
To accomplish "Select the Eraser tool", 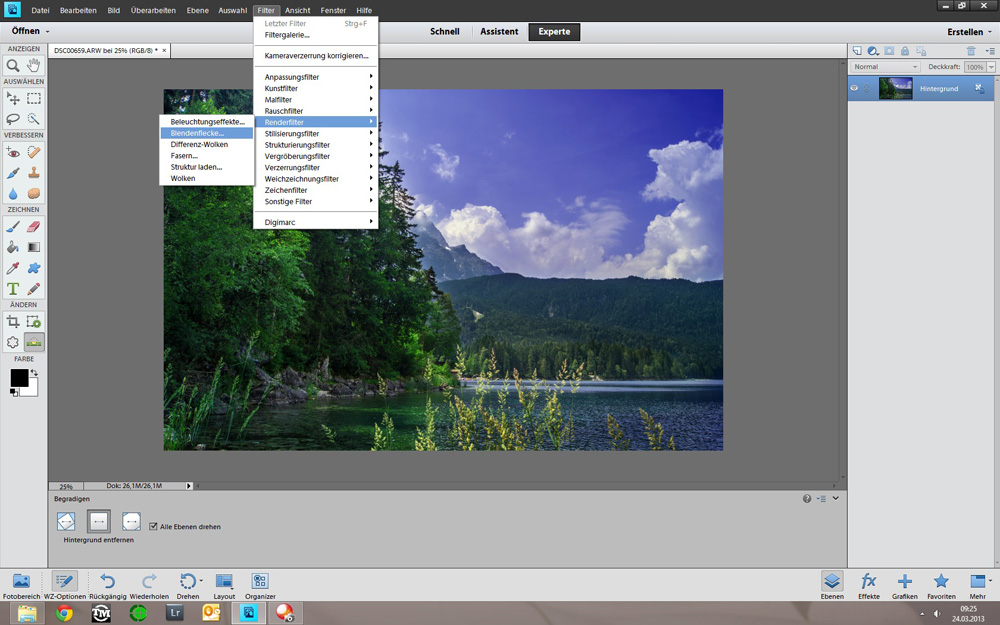I will point(34,227).
